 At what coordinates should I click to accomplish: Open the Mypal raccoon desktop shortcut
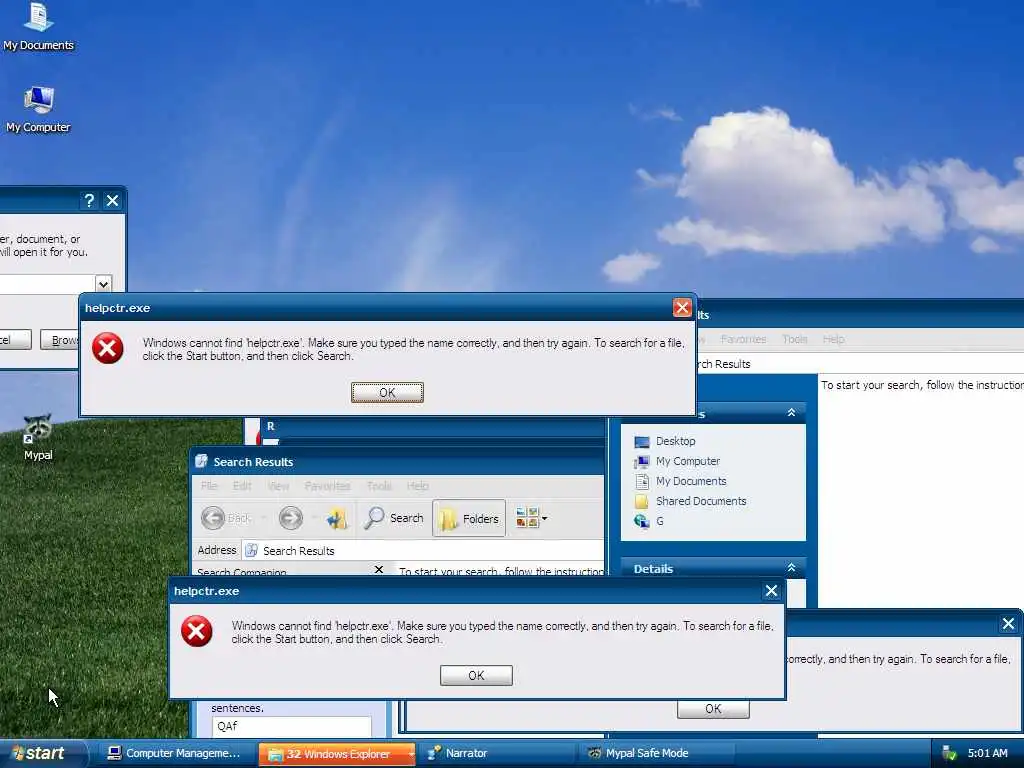[38, 437]
